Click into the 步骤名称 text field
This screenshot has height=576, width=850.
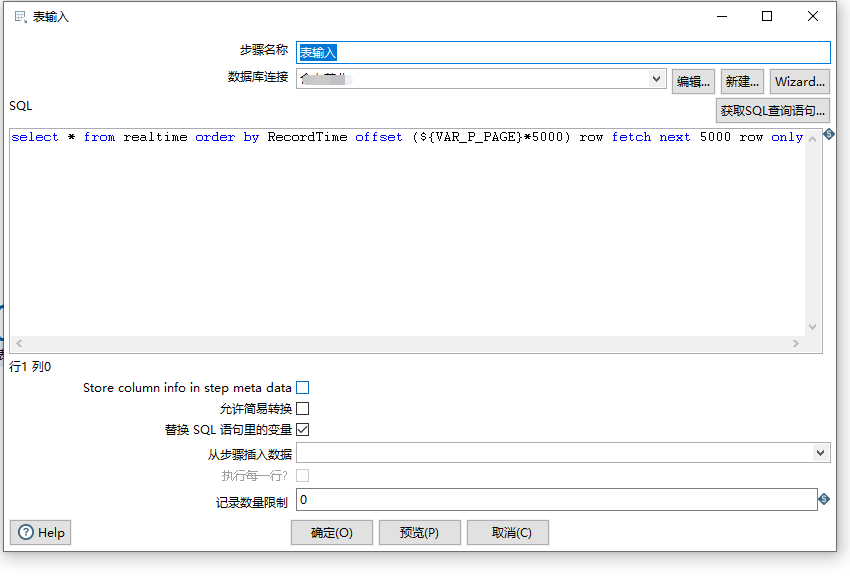(x=563, y=52)
